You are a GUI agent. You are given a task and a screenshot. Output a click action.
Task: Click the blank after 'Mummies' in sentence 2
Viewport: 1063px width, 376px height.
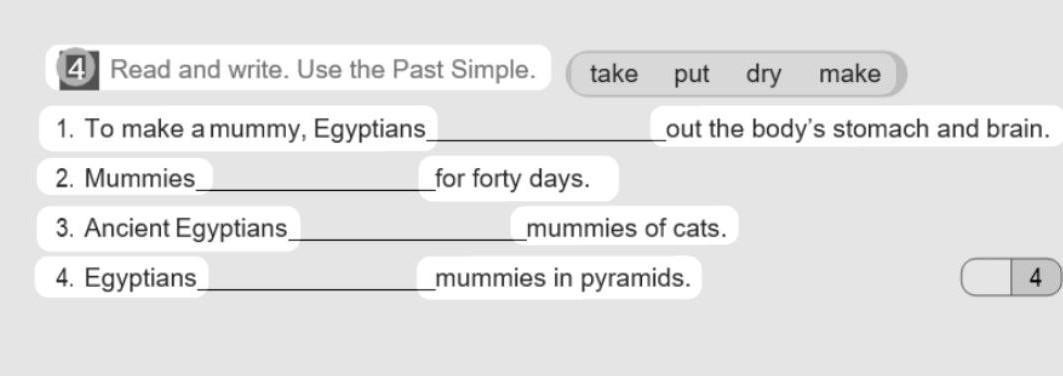click(x=316, y=182)
